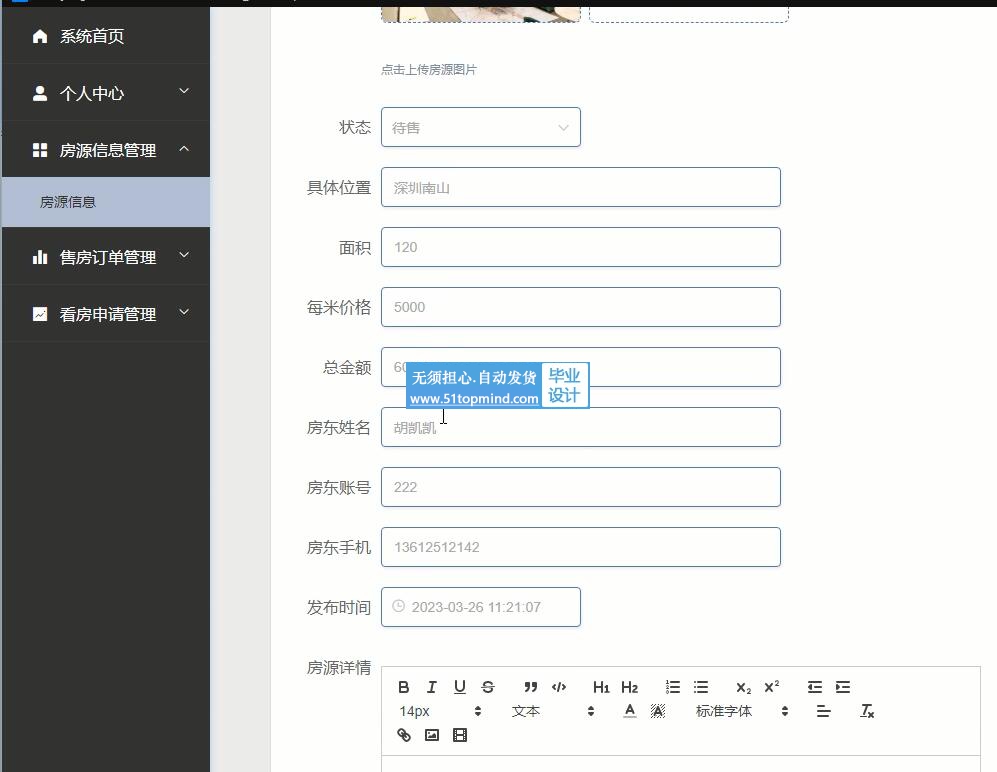Open text alignment options
Image resolution: width=997 pixels, height=772 pixels.
pos(823,711)
